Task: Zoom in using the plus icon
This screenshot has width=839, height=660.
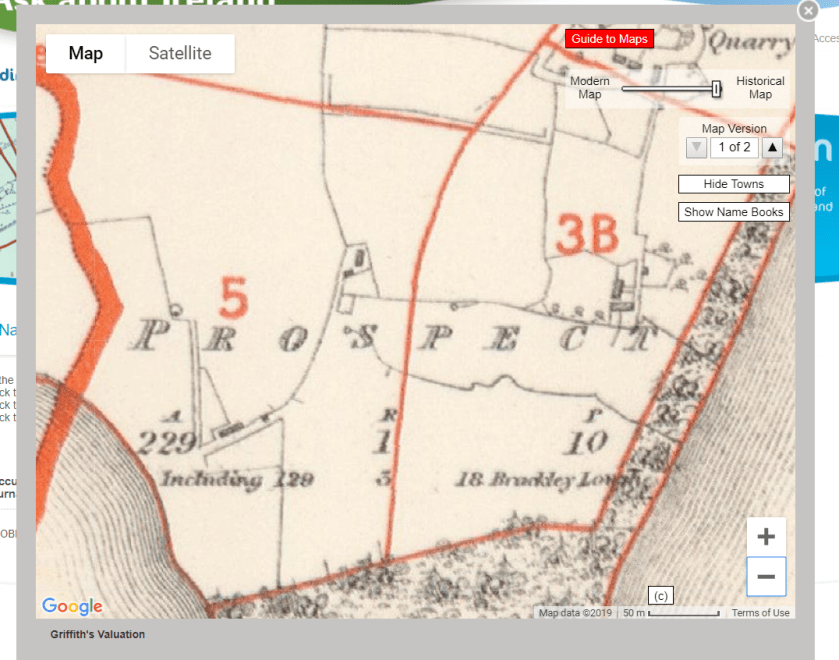Action: click(x=766, y=536)
